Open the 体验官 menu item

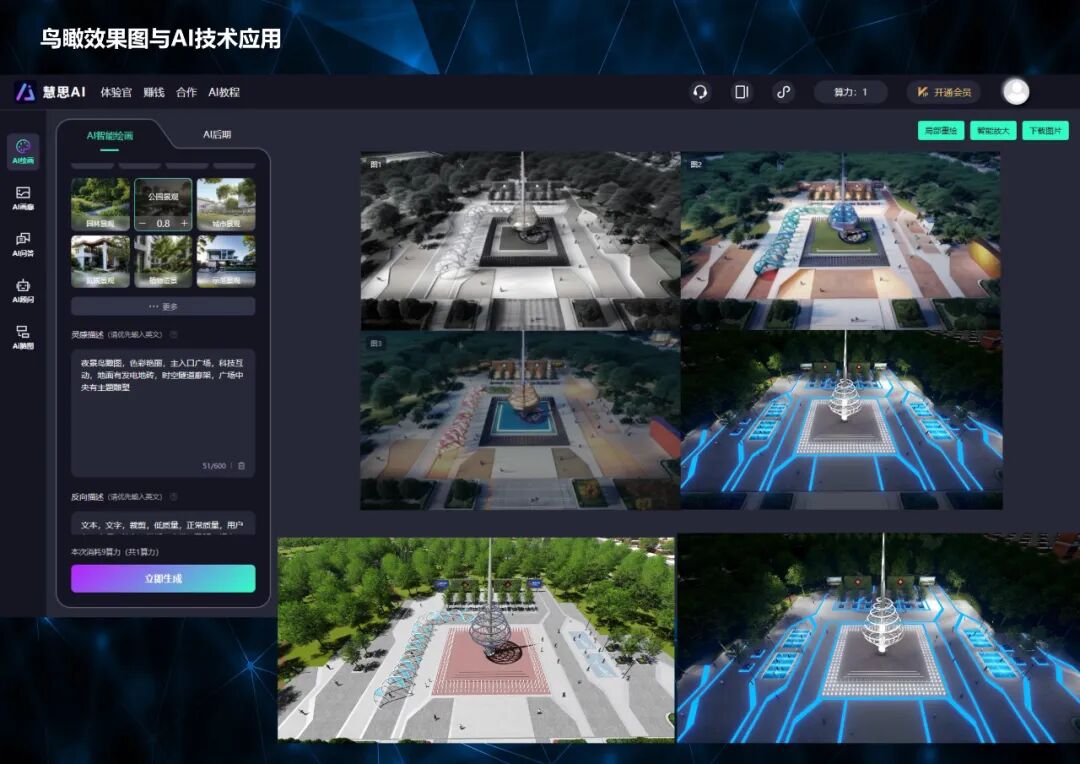coord(116,92)
